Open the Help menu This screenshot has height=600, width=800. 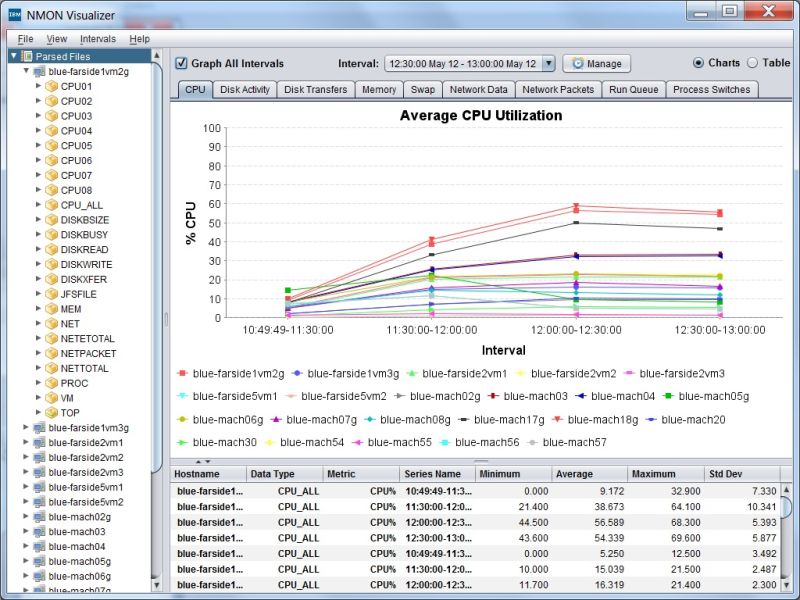(x=139, y=39)
